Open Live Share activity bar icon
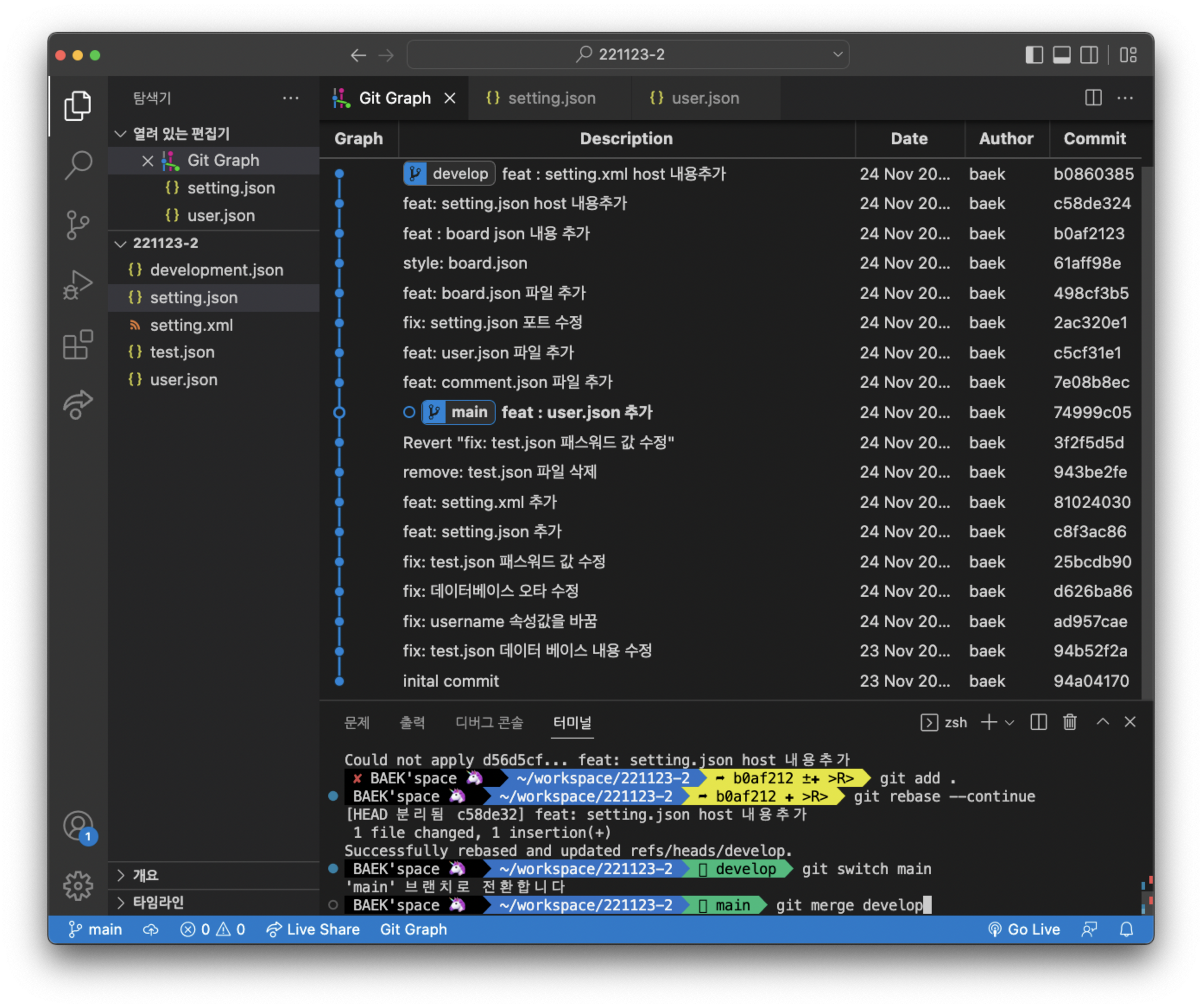The image size is (1202, 1008). click(78, 404)
